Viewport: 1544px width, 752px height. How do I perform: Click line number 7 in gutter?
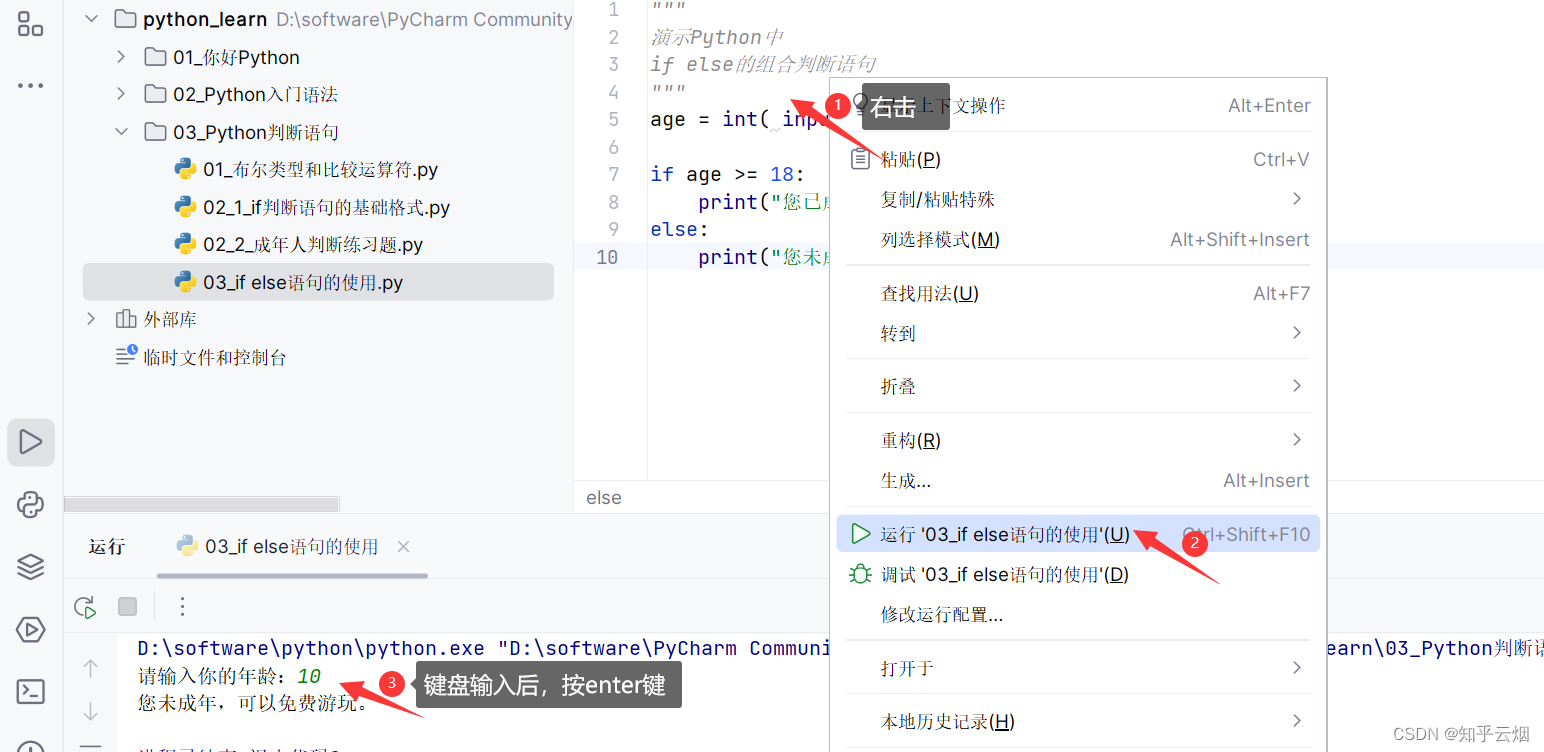(x=613, y=174)
